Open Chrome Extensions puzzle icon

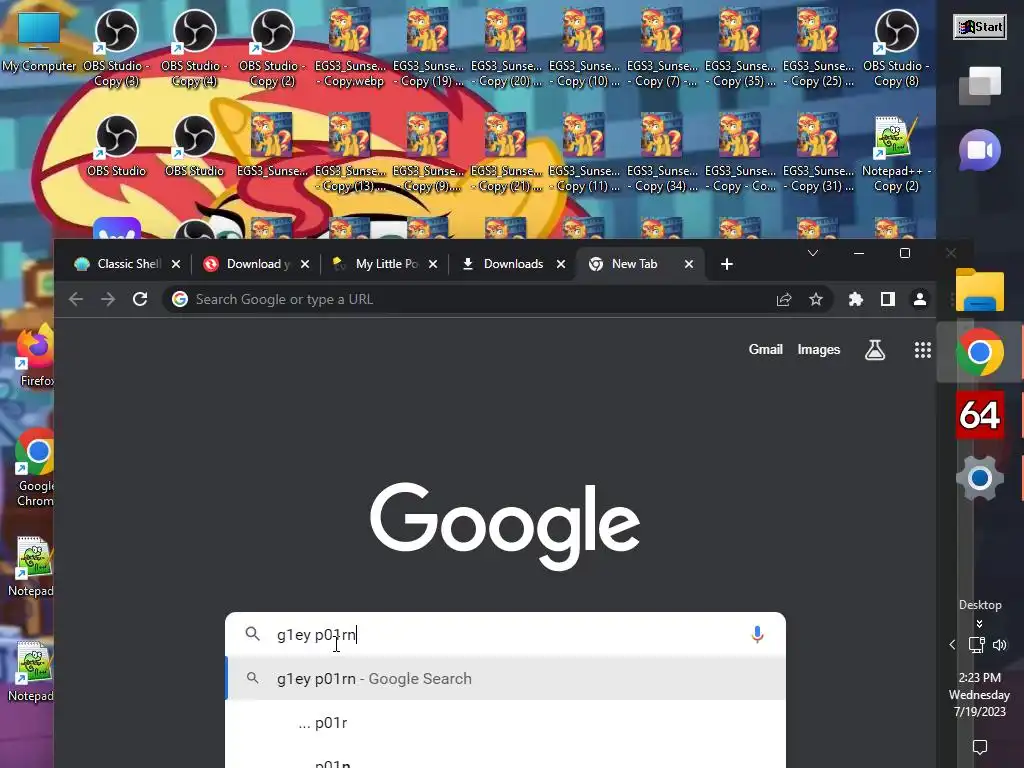(856, 299)
